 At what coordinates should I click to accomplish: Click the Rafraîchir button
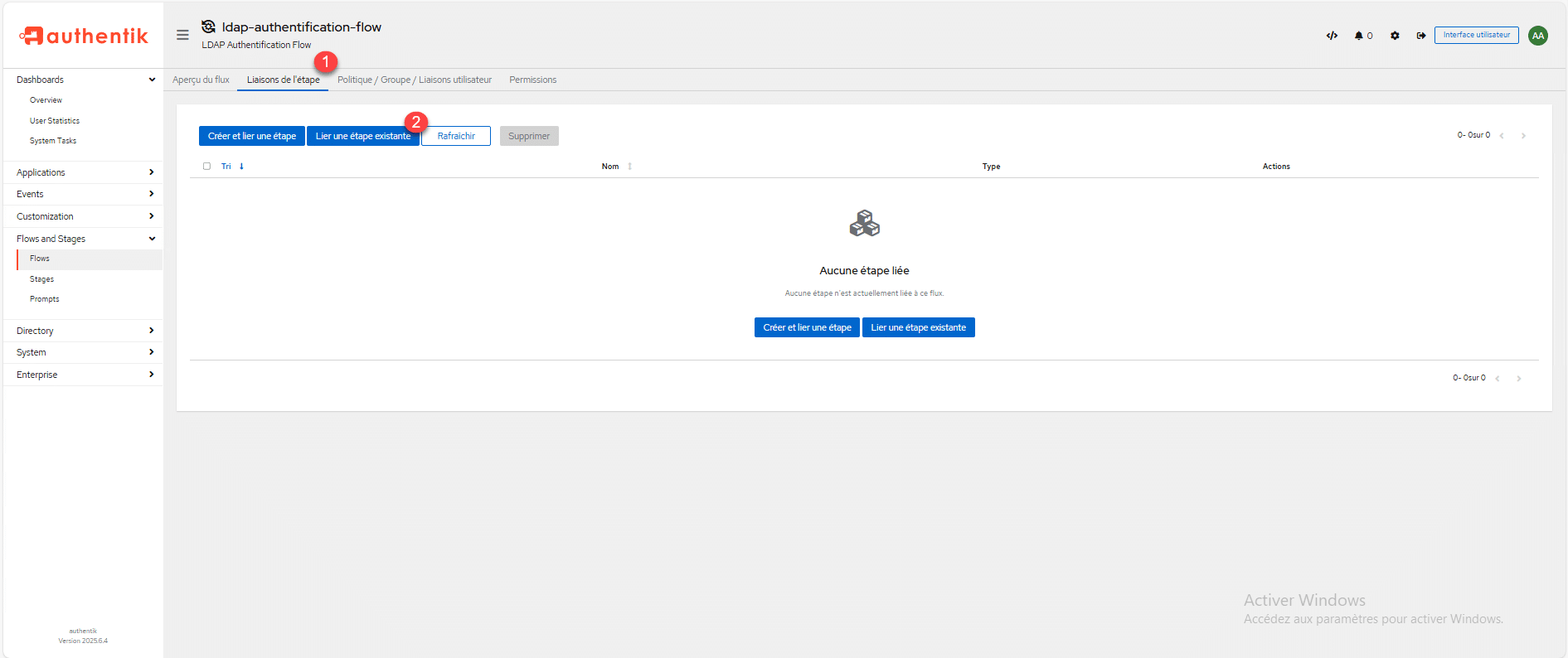pos(456,136)
